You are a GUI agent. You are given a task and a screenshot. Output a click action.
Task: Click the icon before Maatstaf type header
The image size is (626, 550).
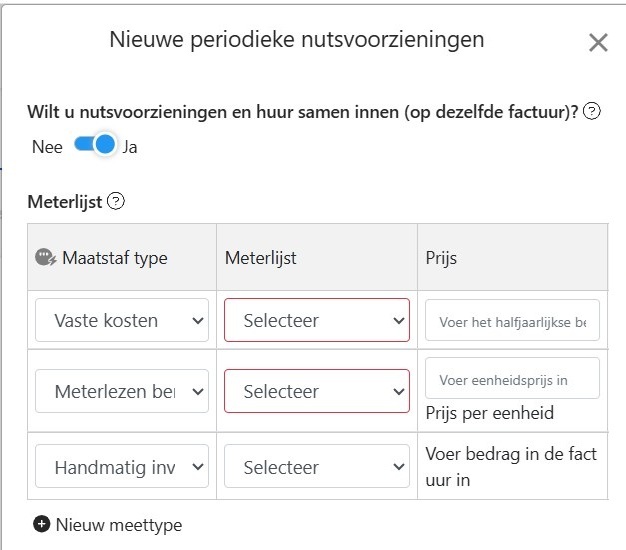pos(46,258)
